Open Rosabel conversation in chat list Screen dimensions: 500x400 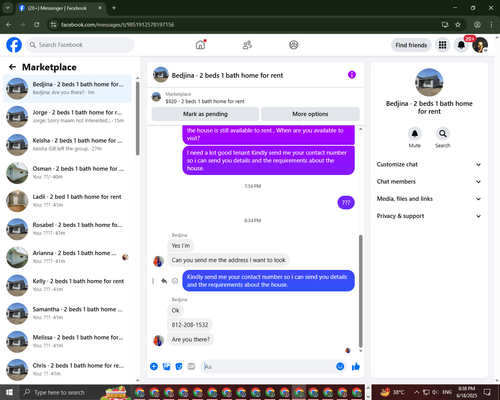pyautogui.click(x=68, y=229)
